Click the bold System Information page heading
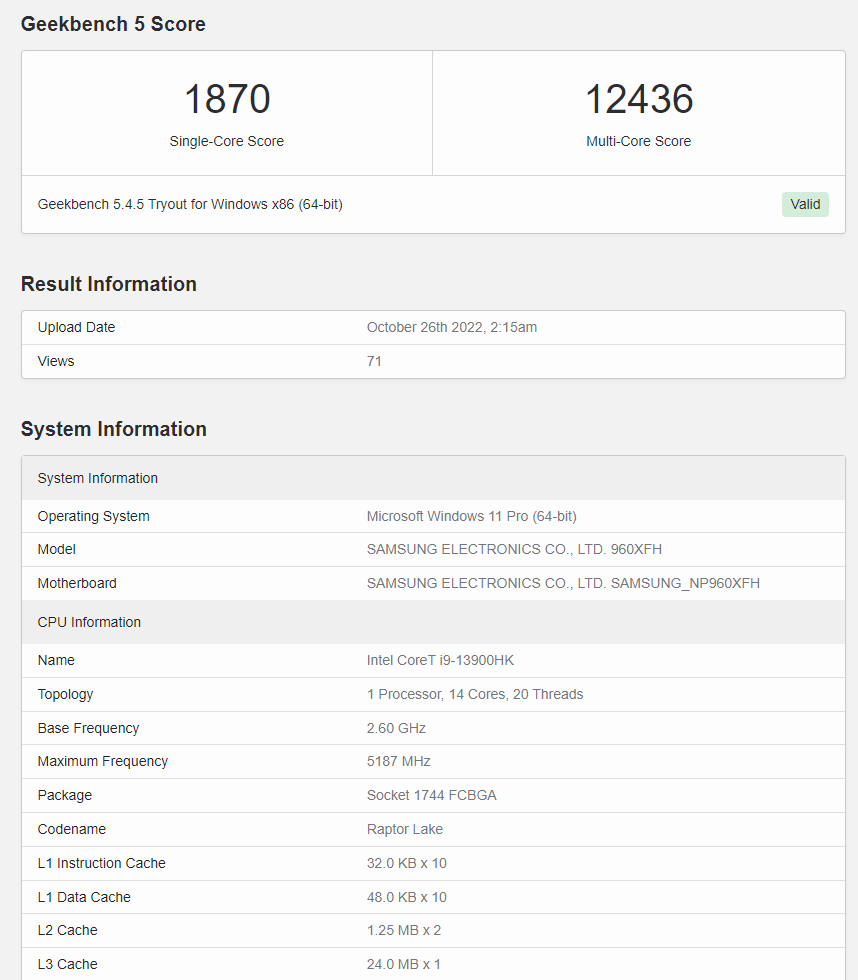The width and height of the screenshot is (858, 980). click(x=114, y=429)
